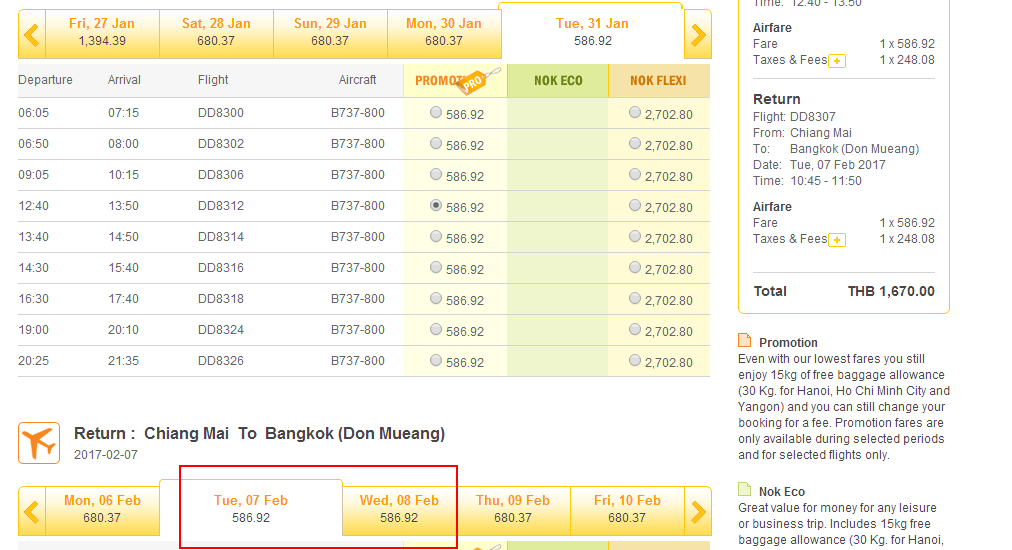Select Mon, 30 Jan departure date tab

(x=444, y=32)
